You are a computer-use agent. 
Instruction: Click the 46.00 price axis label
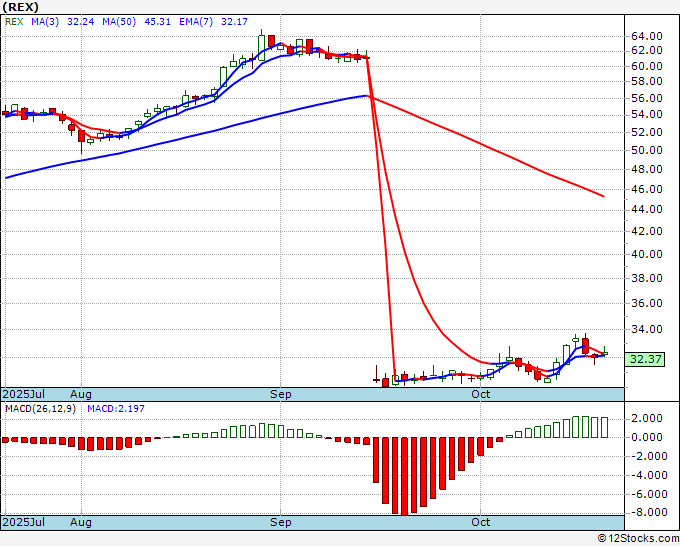[647, 190]
